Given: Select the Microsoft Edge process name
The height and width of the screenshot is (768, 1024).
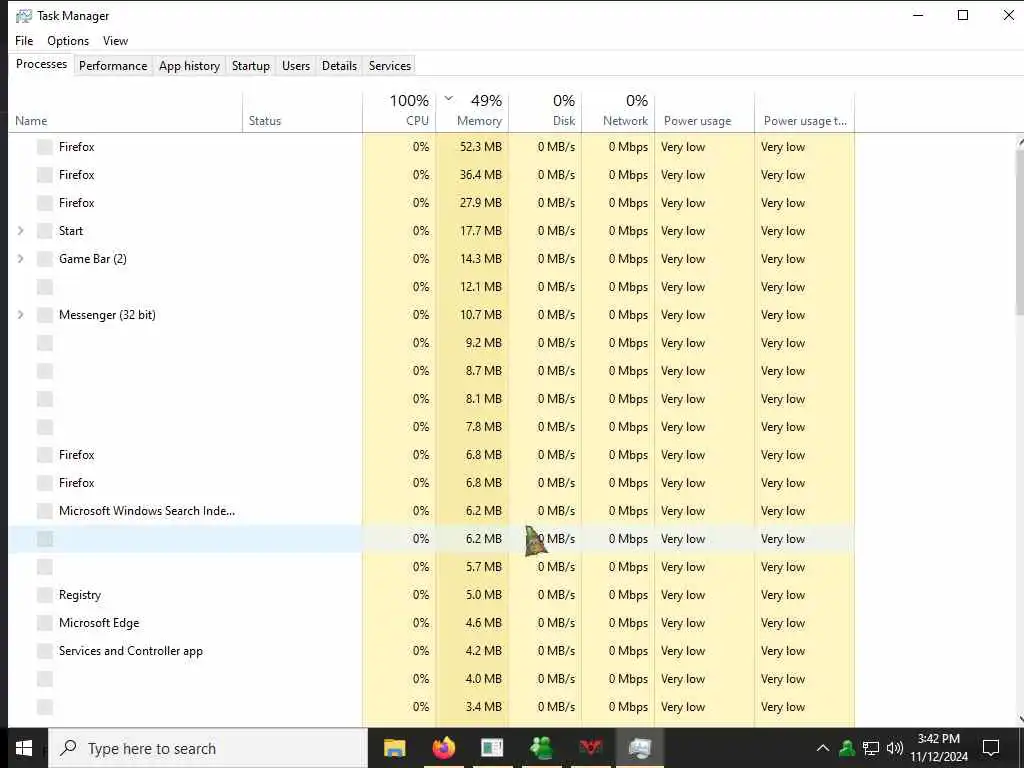Looking at the screenshot, I should click(x=99, y=623).
